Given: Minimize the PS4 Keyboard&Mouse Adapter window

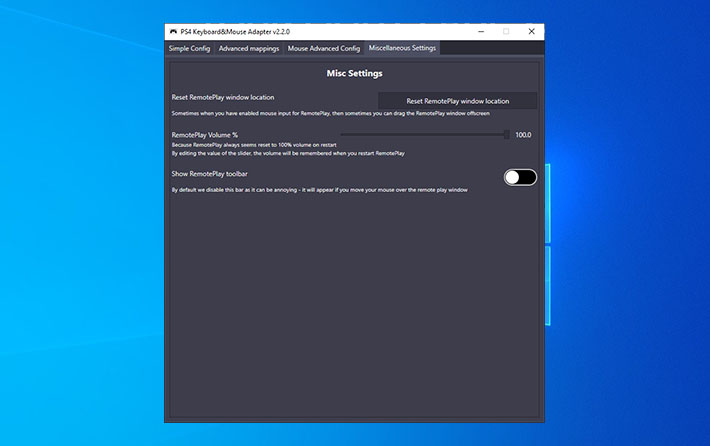Looking at the screenshot, I should [x=481, y=32].
